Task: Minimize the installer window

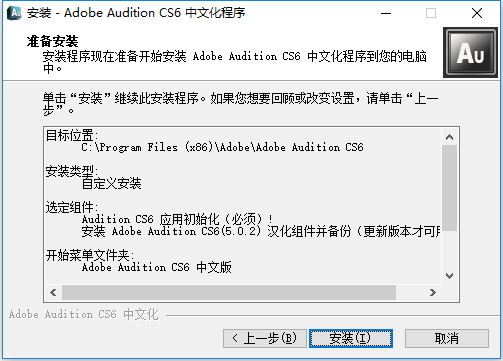Action: [386, 13]
